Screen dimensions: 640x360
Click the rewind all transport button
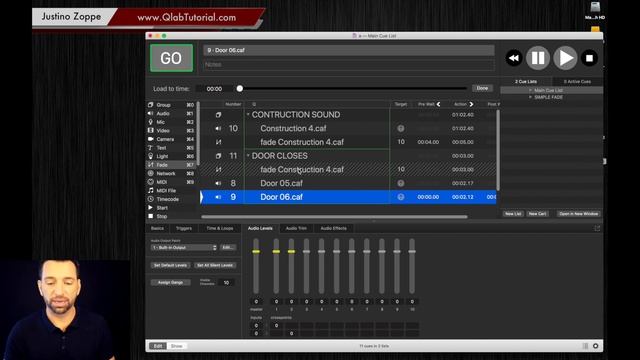pyautogui.click(x=513, y=58)
